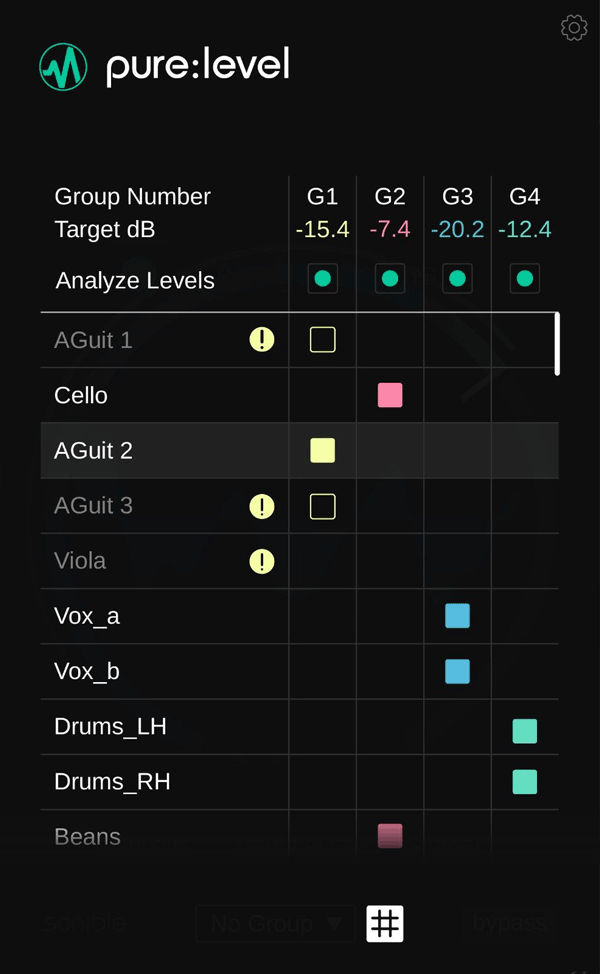Viewport: 600px width, 974px height.
Task: Assign AGuit 1 to group G1
Action: point(322,340)
